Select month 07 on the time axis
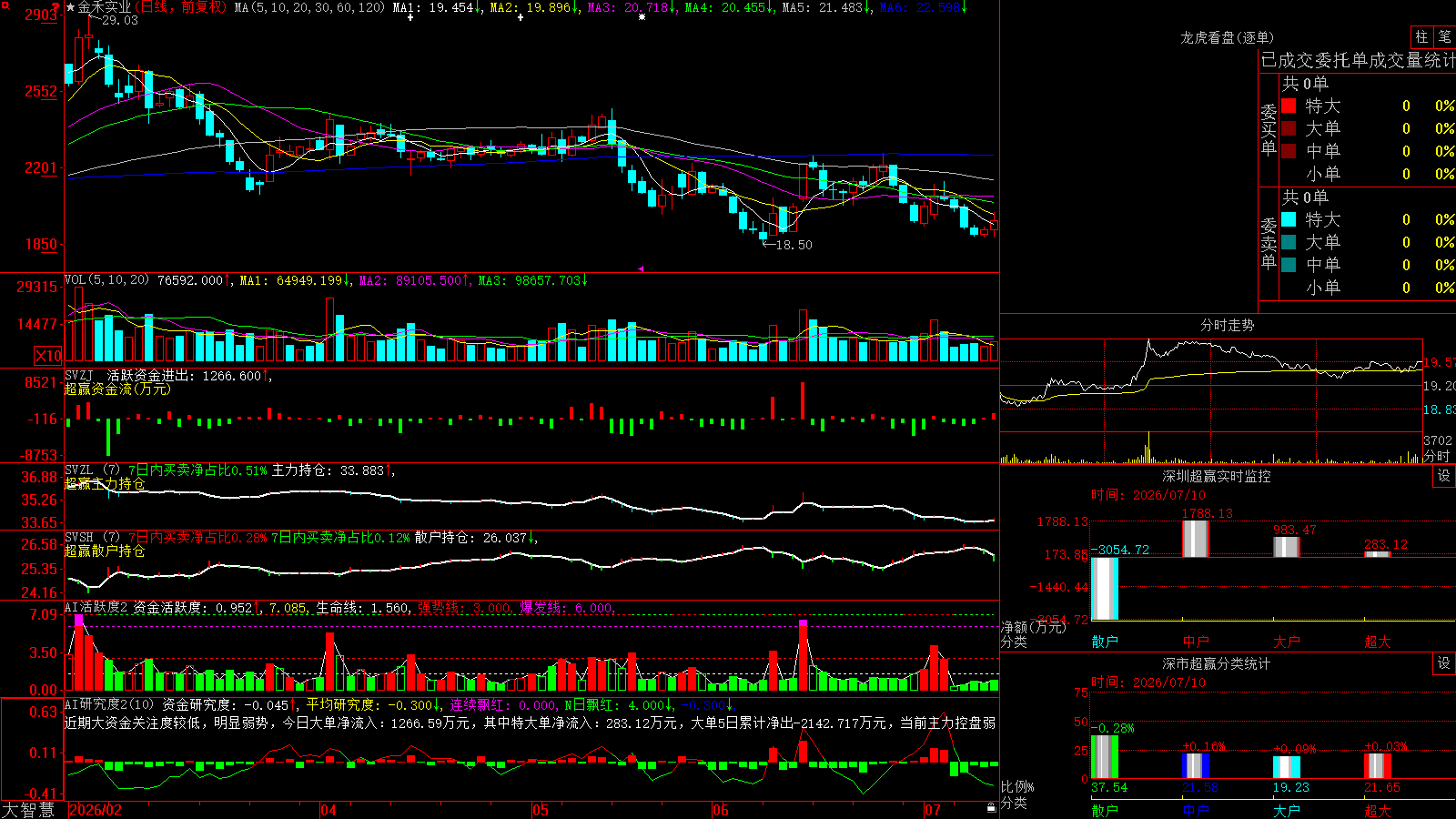The image size is (1456, 819). coord(933,810)
